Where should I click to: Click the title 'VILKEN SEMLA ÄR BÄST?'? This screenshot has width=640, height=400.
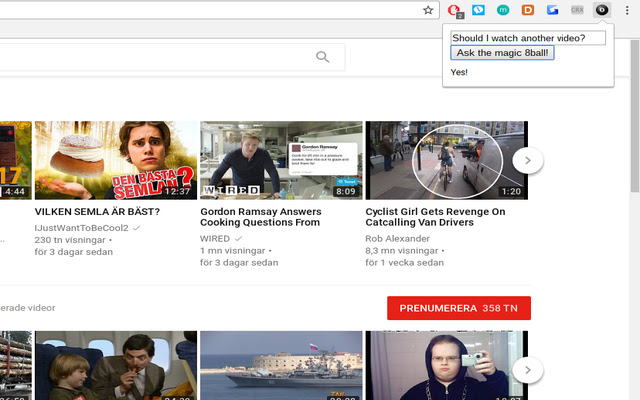(97, 212)
